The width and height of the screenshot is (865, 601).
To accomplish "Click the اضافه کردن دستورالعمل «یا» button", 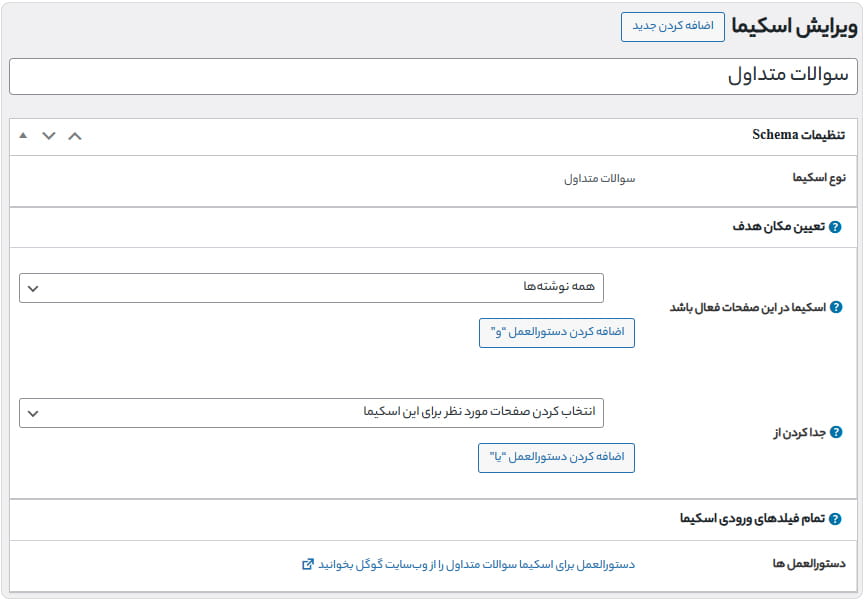I will pos(556,457).
